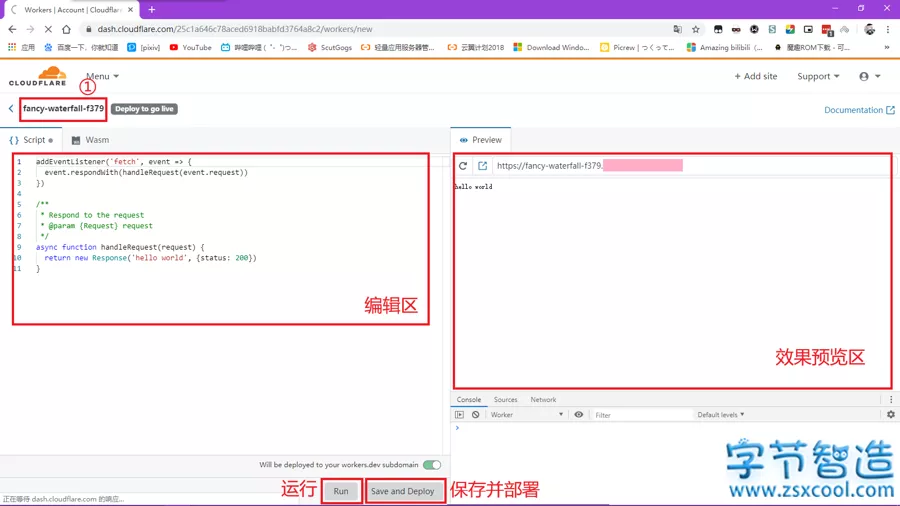Viewport: 900px width, 506px height.
Task: Open the translate page icon in address bar
Action: (677, 29)
